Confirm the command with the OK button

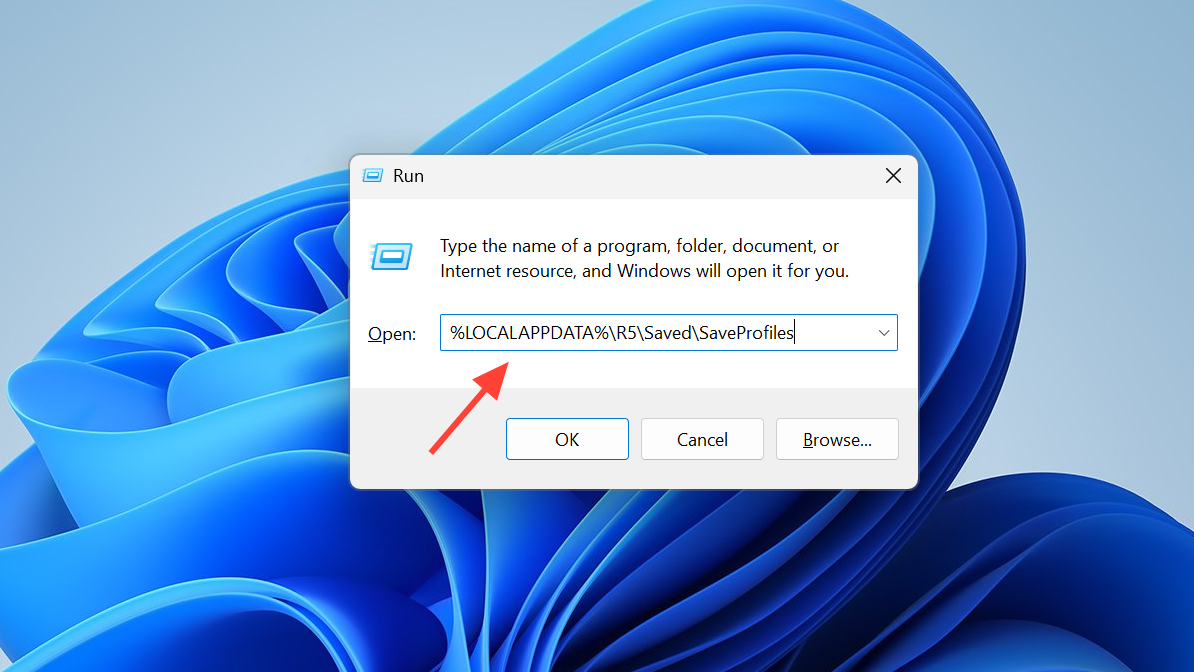567,439
